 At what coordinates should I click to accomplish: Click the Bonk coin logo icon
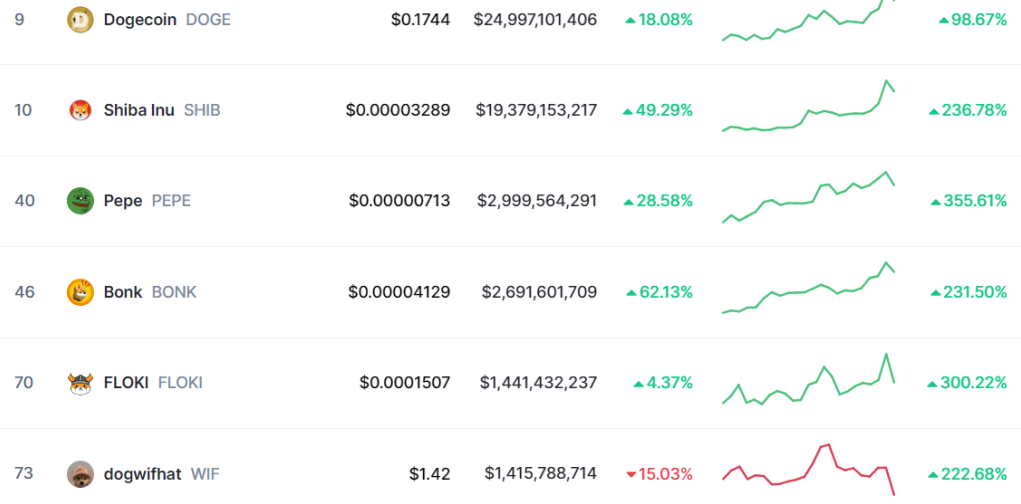80,292
